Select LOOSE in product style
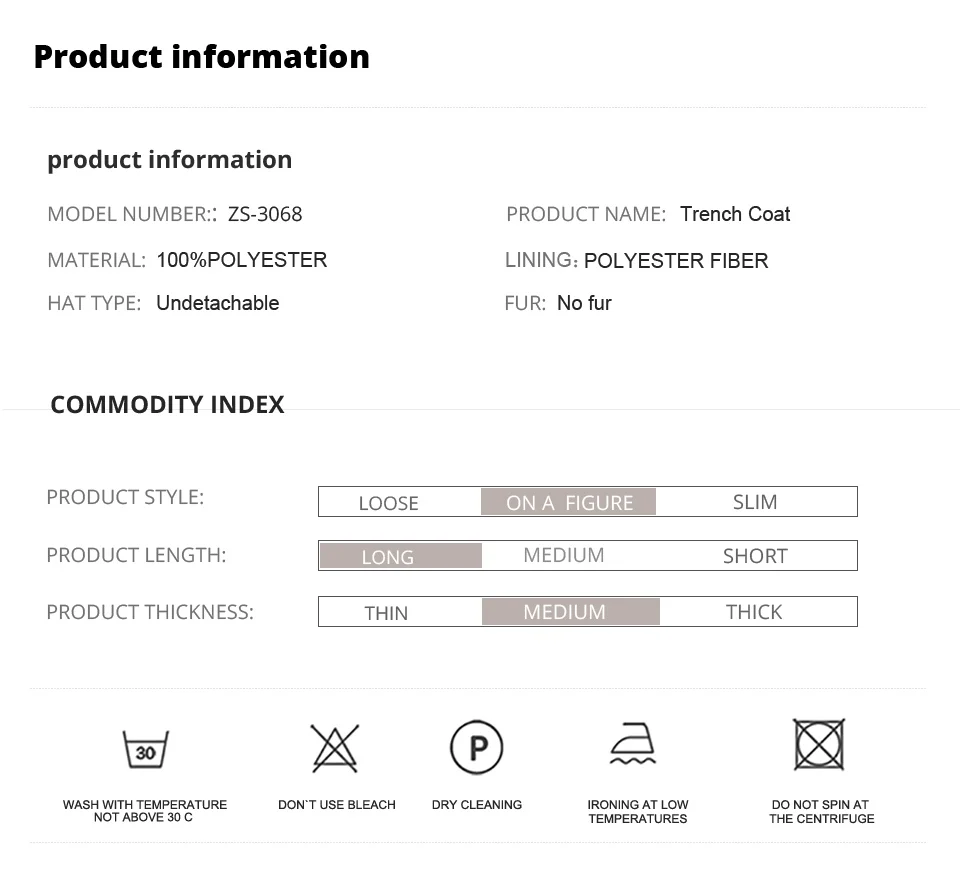The image size is (960, 879). click(389, 503)
